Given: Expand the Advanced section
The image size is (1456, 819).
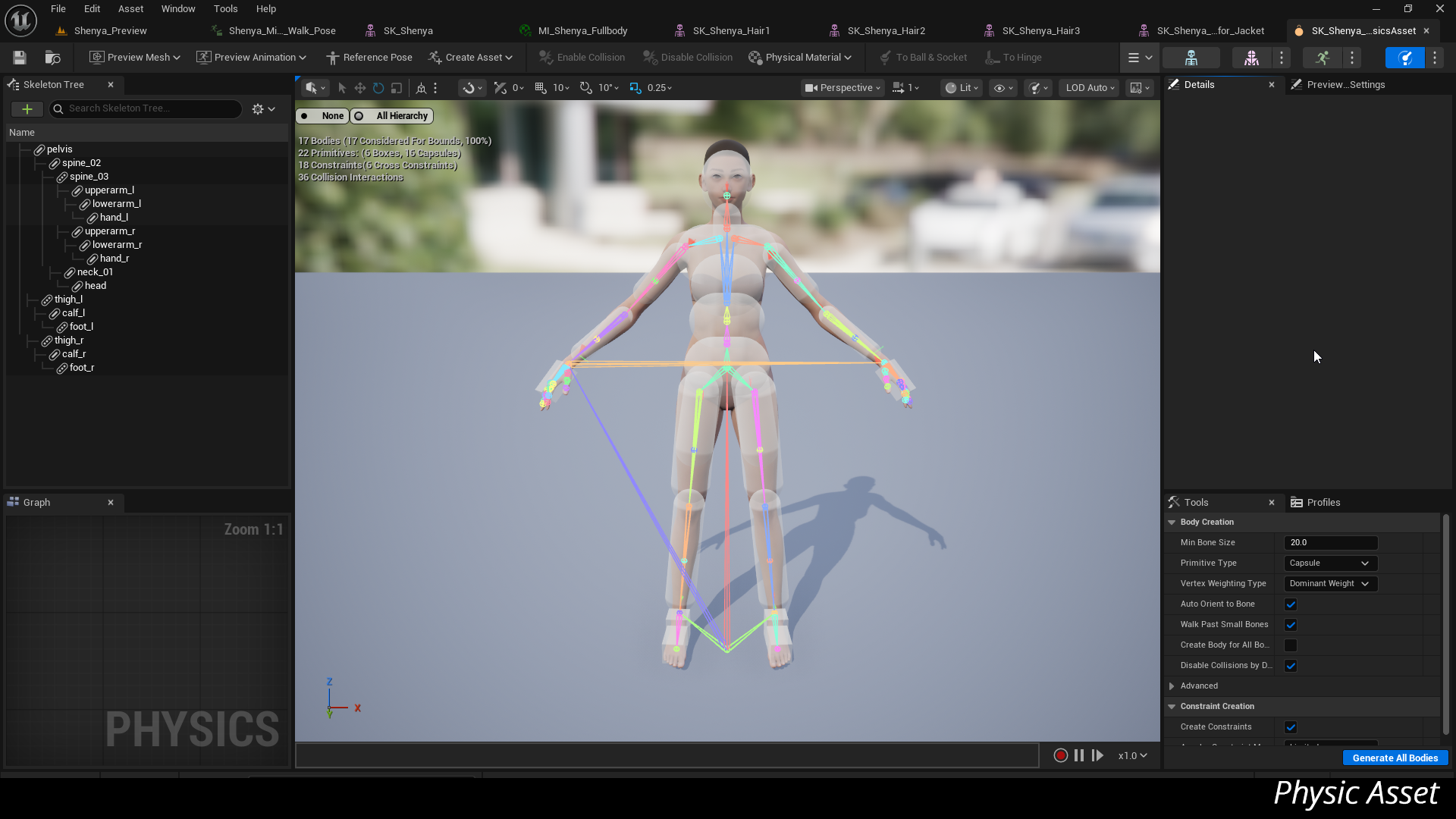Looking at the screenshot, I should coord(1172,686).
